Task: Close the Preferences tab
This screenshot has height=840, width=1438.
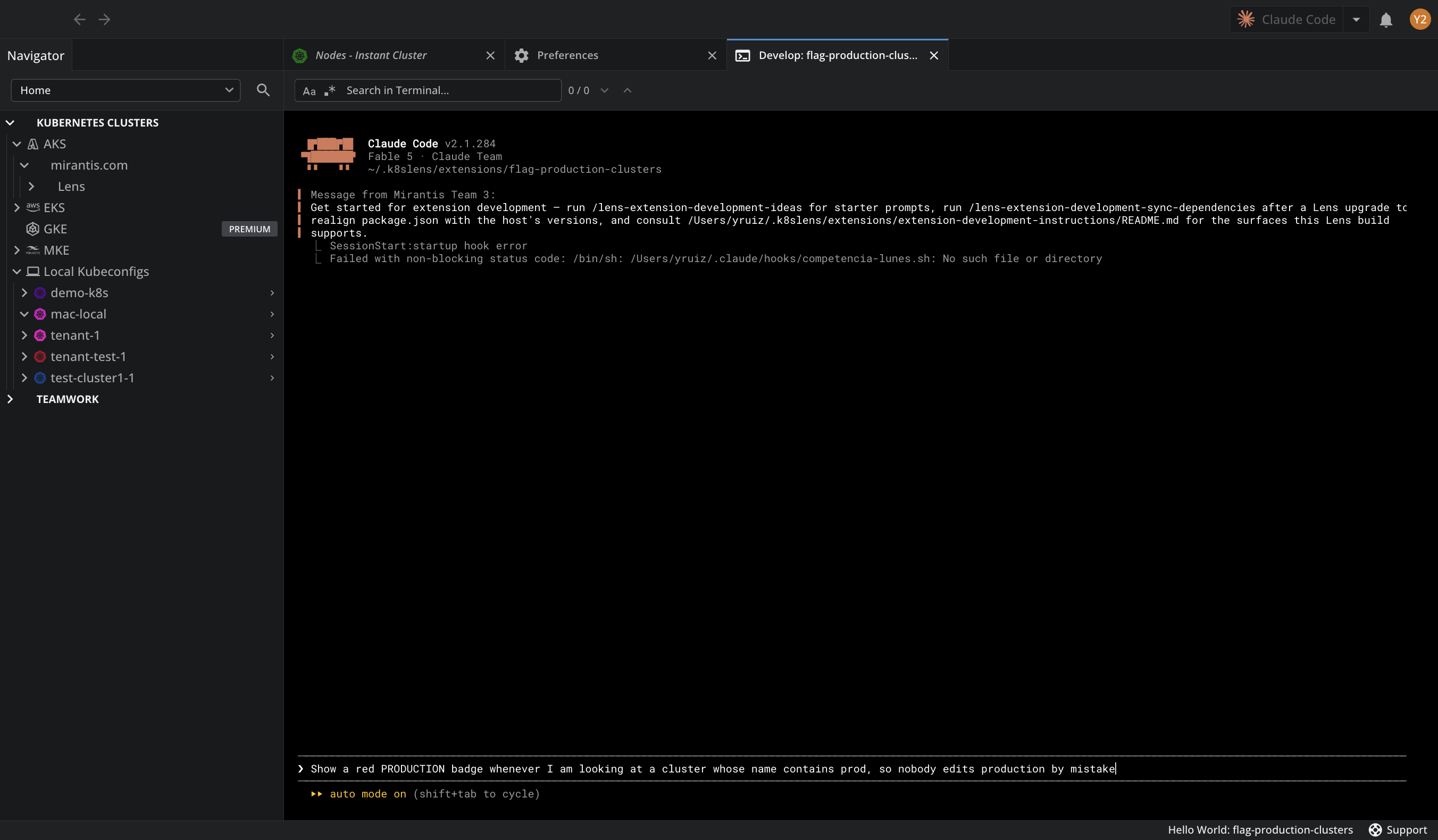Action: (712, 55)
